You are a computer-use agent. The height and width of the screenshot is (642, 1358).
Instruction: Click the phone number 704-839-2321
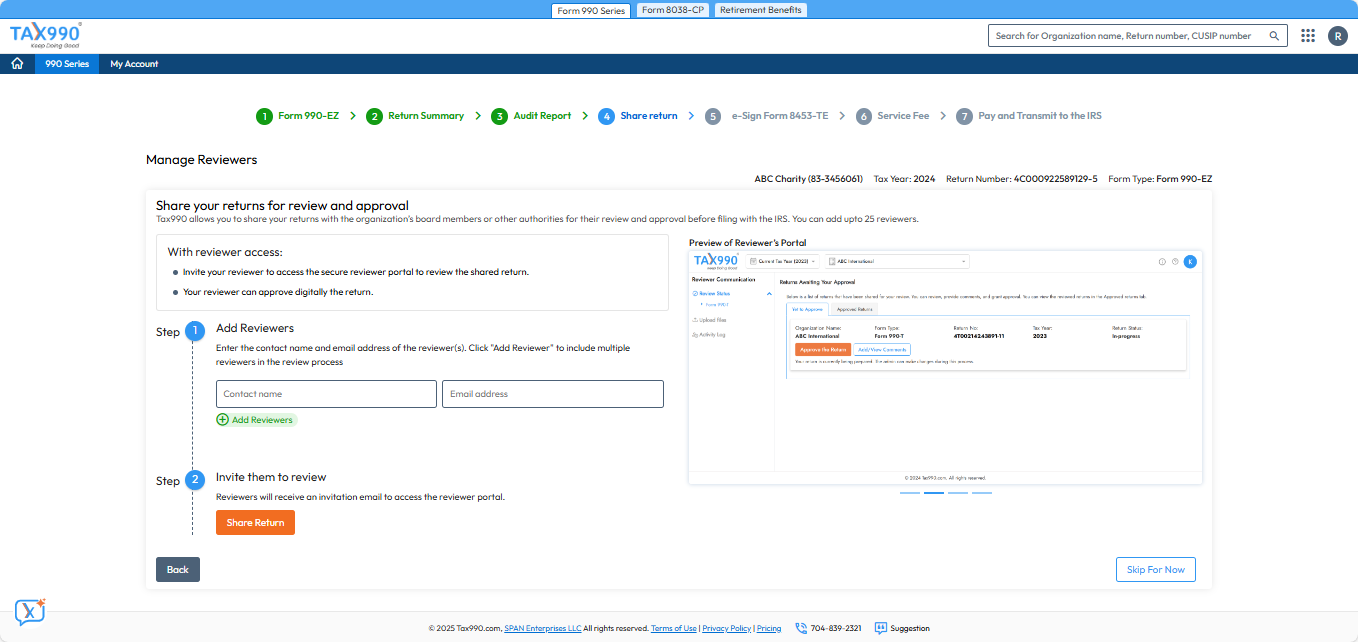click(836, 628)
